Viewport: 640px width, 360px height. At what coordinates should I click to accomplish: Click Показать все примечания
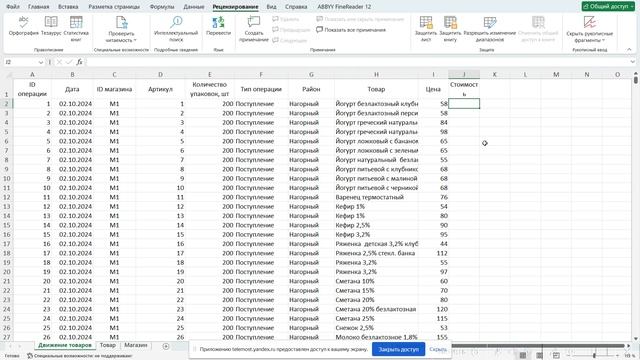[x=351, y=30]
